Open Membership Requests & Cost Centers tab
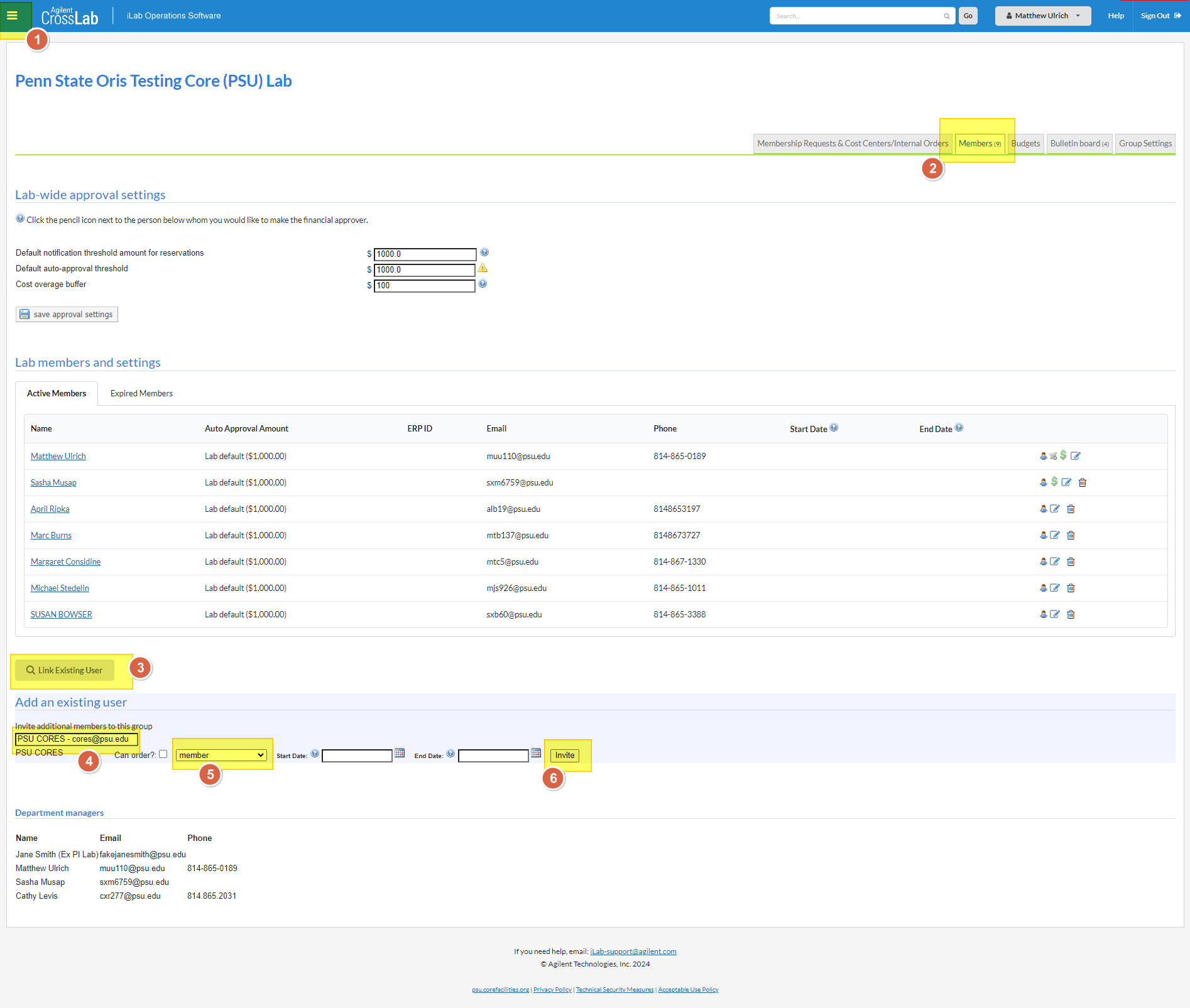The height and width of the screenshot is (1008, 1190). (853, 144)
